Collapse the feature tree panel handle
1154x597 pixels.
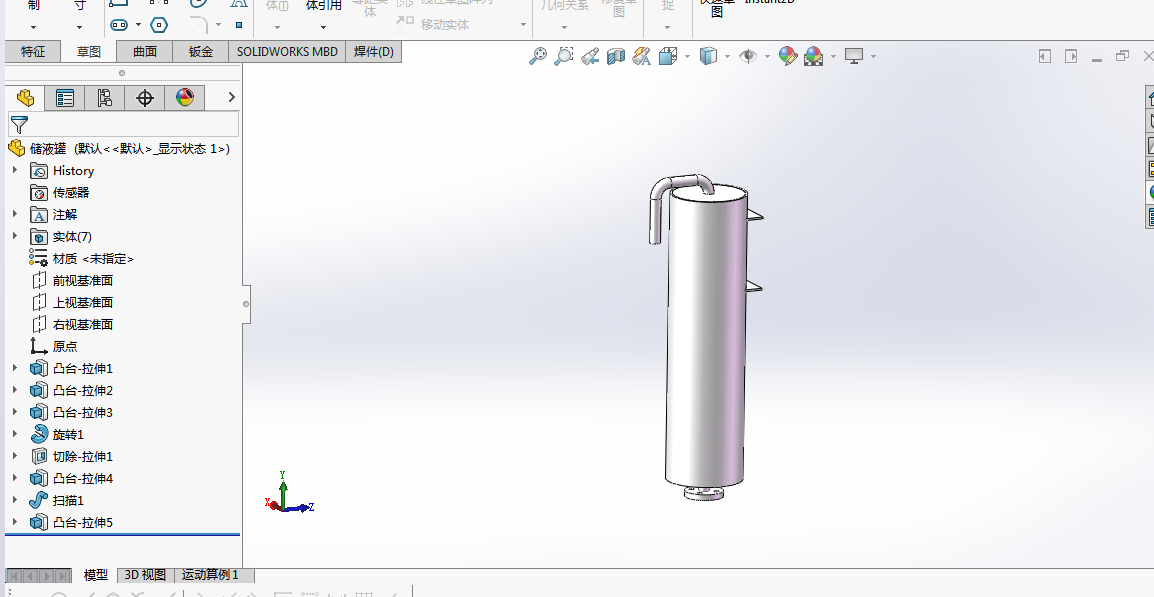coord(246,304)
